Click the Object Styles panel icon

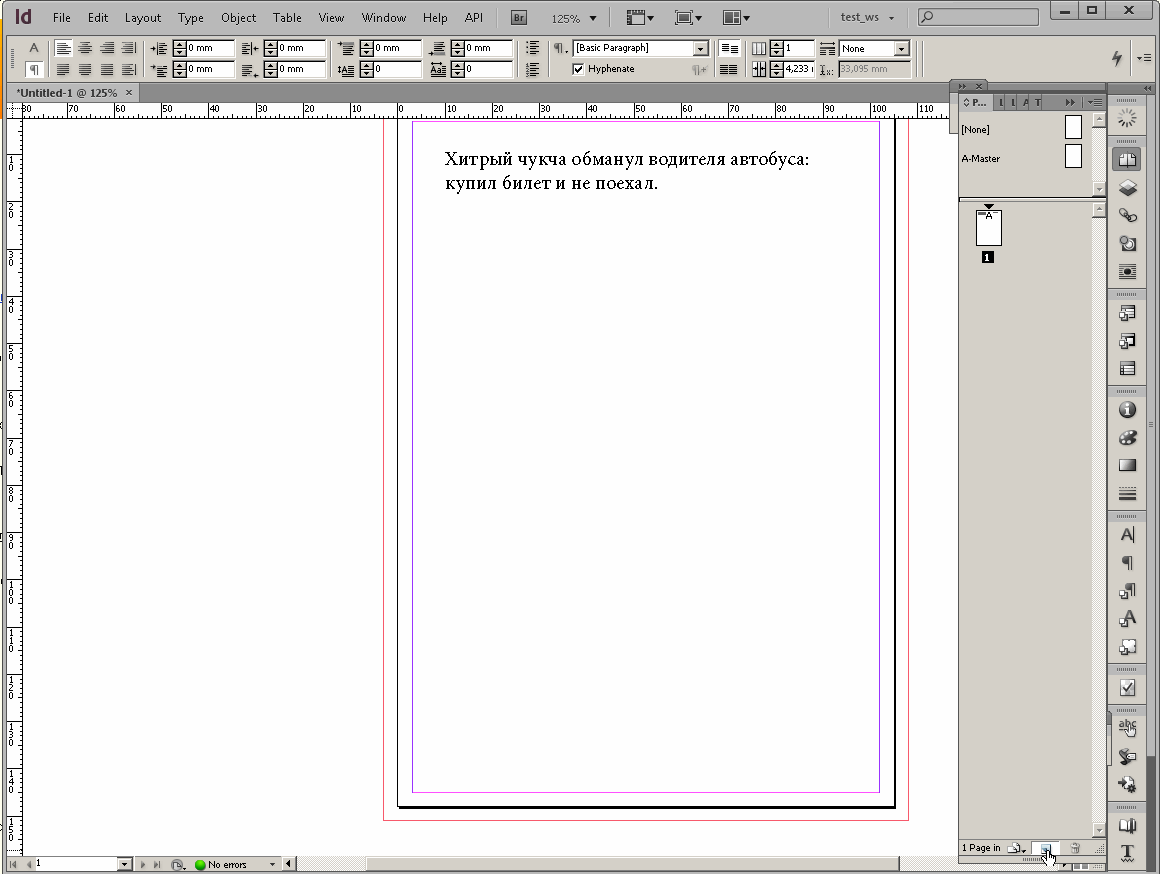click(1127, 647)
